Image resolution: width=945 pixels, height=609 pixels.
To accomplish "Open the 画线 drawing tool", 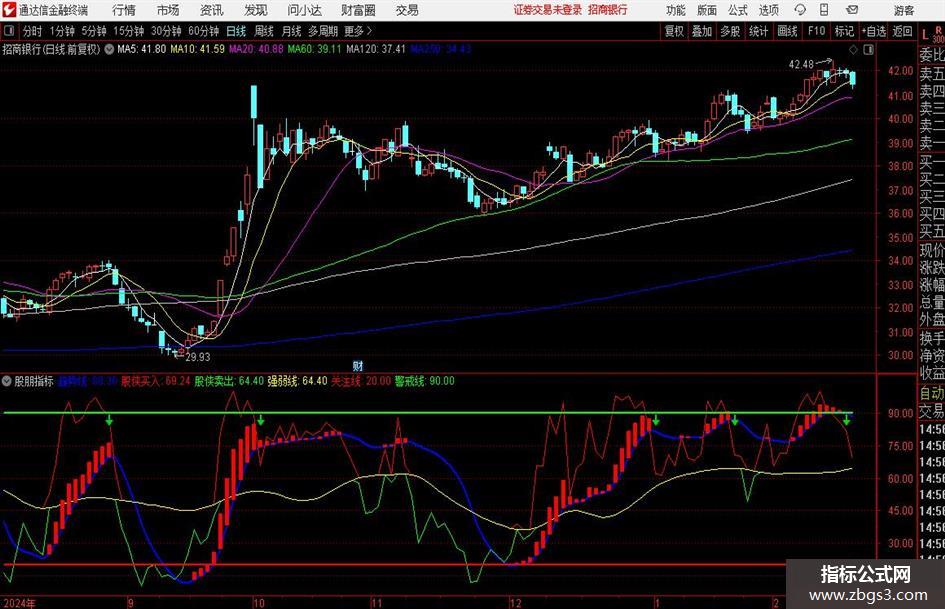I will (x=787, y=31).
